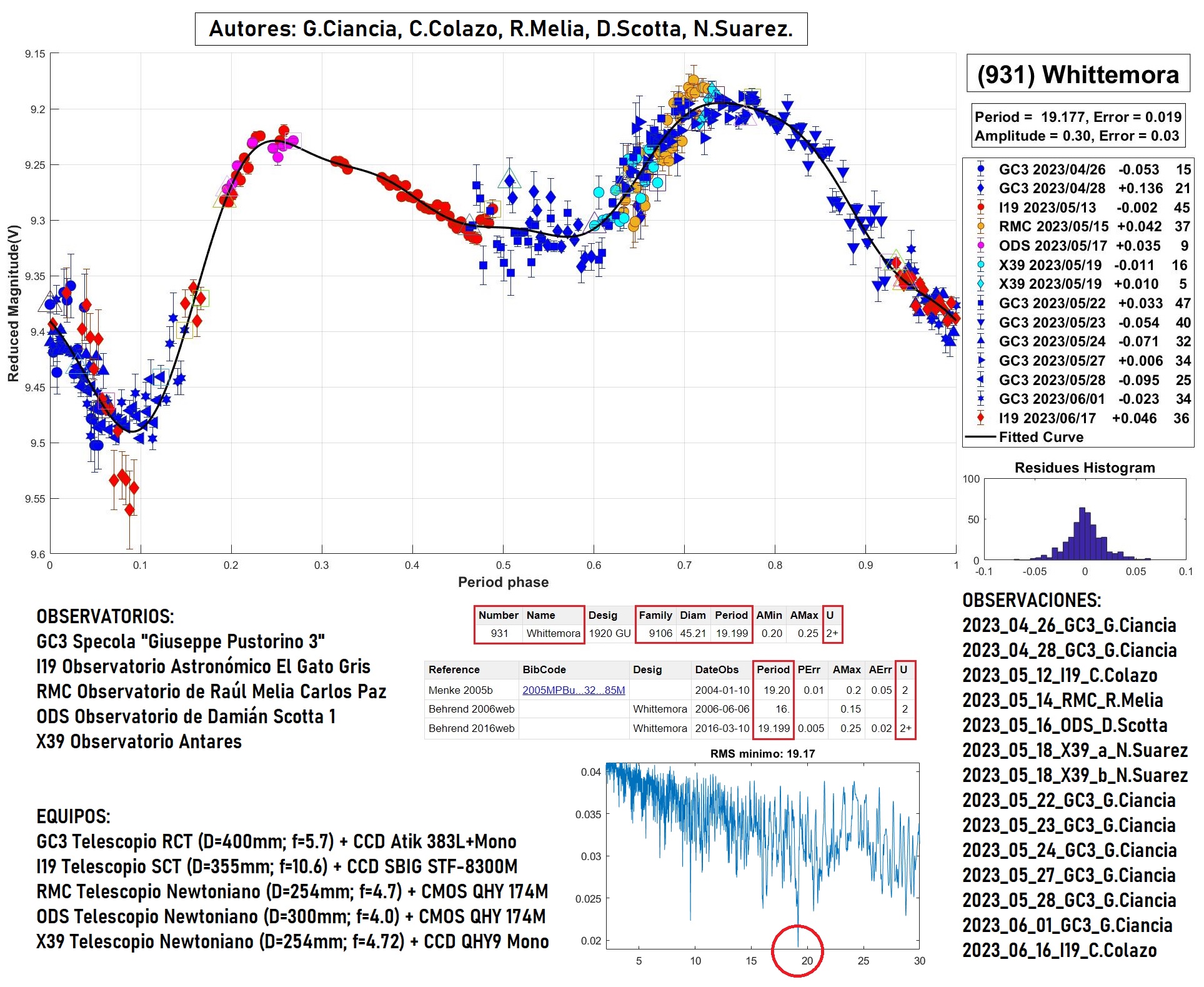Select the Autores title text box

(501, 29)
